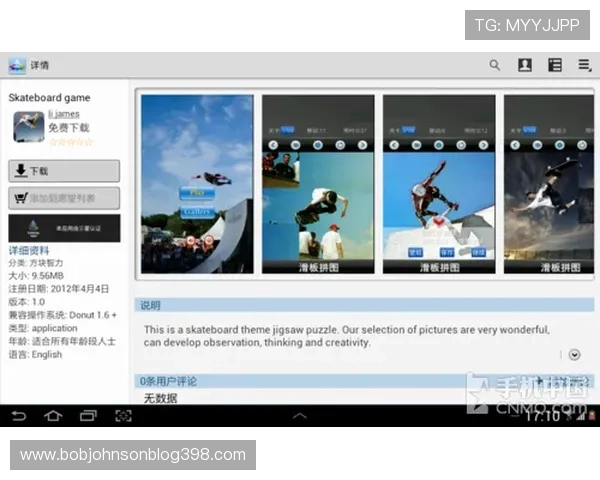This screenshot has width=600, height=480.
Task: Tap the screenshot capture icon in navigation bar
Action: click(x=123, y=416)
